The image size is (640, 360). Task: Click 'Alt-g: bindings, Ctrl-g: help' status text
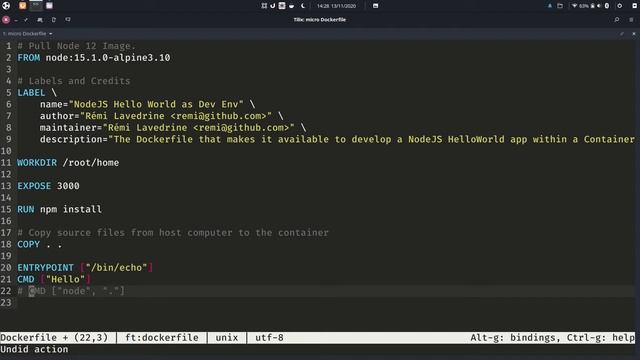[553, 338]
